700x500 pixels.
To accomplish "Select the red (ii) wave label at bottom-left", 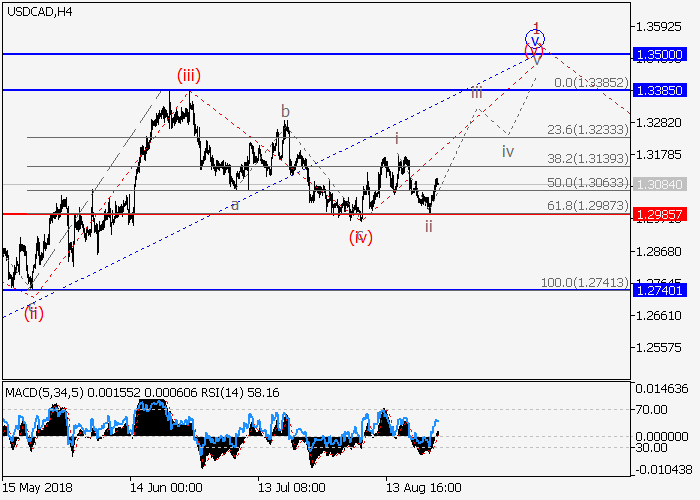I will coord(33,313).
